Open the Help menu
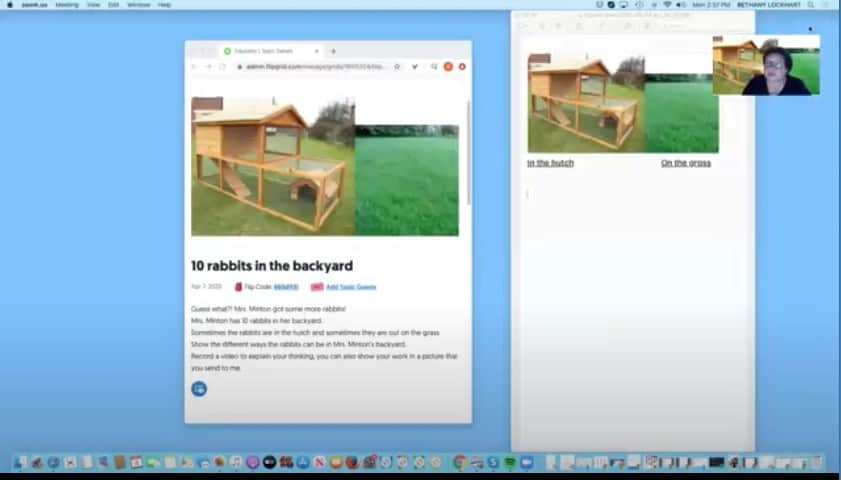This screenshot has height=480, width=841. coord(164,5)
